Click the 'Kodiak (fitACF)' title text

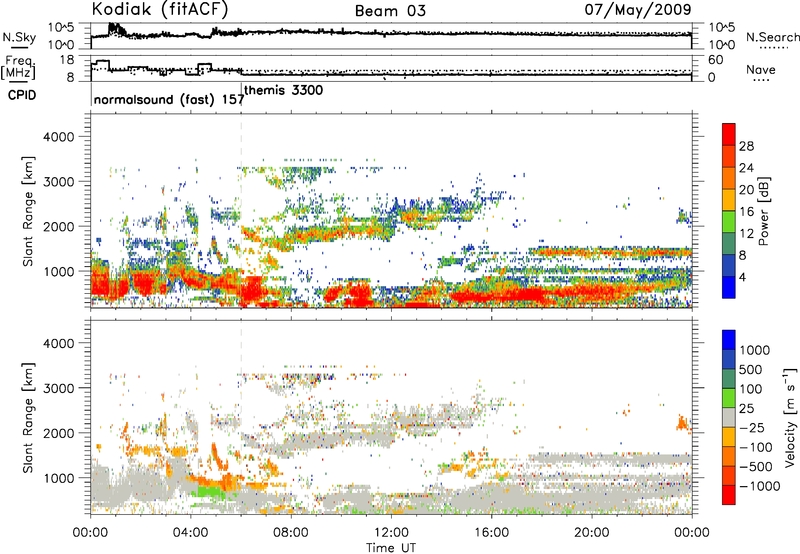160,9
